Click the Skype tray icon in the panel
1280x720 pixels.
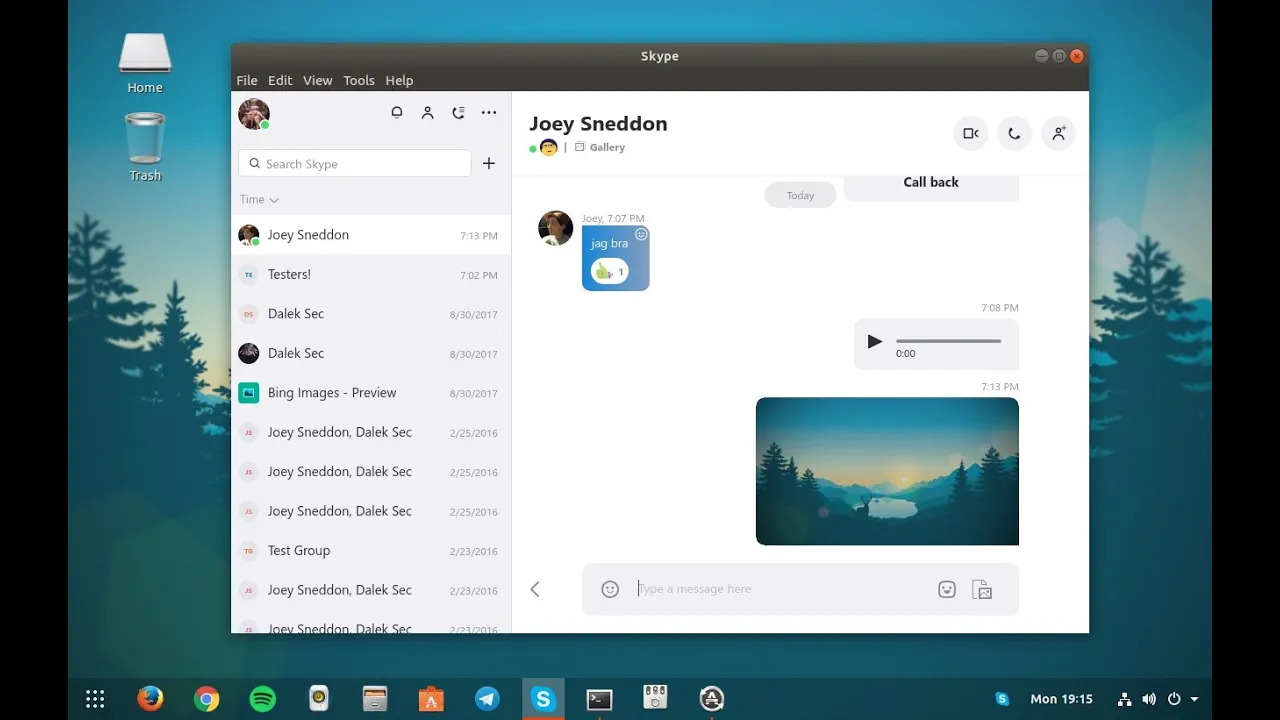click(1002, 699)
